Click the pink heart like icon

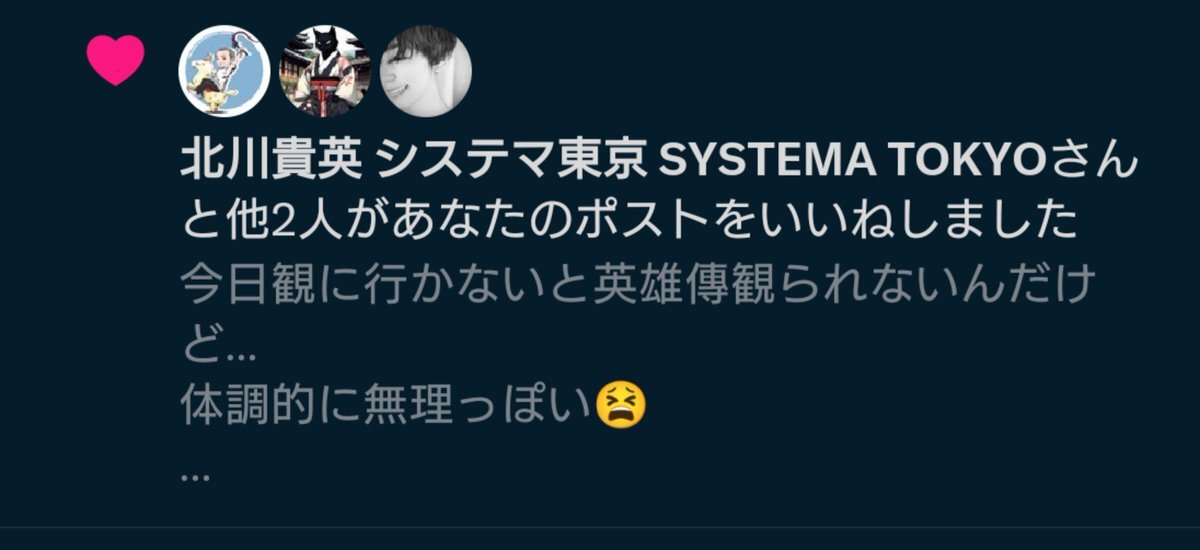116,60
